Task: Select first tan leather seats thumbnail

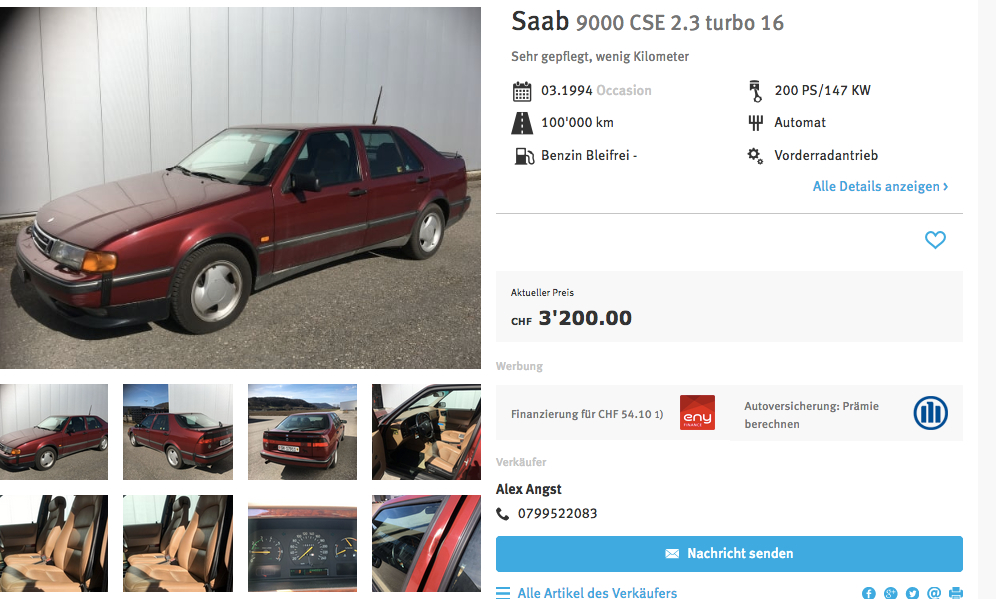Action: [54, 544]
